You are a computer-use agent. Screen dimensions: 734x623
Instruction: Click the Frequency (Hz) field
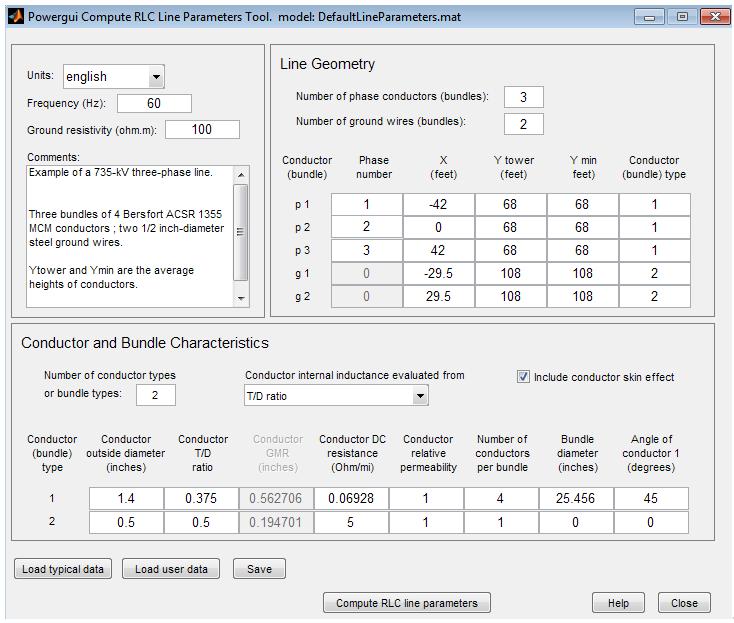coord(154,103)
